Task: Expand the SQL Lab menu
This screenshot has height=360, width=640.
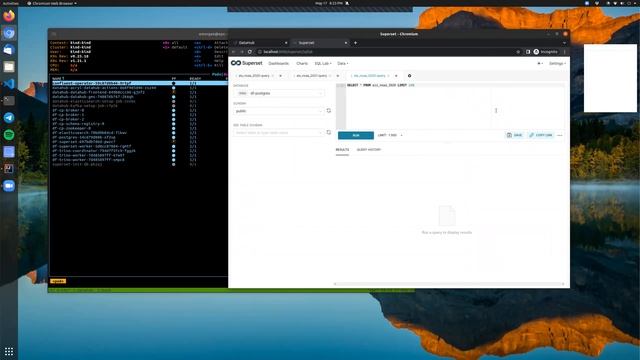Action: [322, 64]
